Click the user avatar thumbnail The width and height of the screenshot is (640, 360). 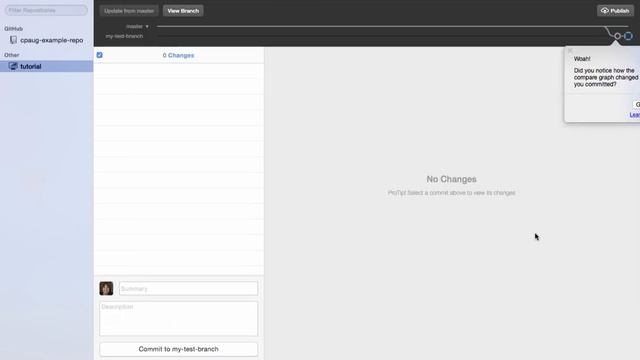tap(106, 289)
